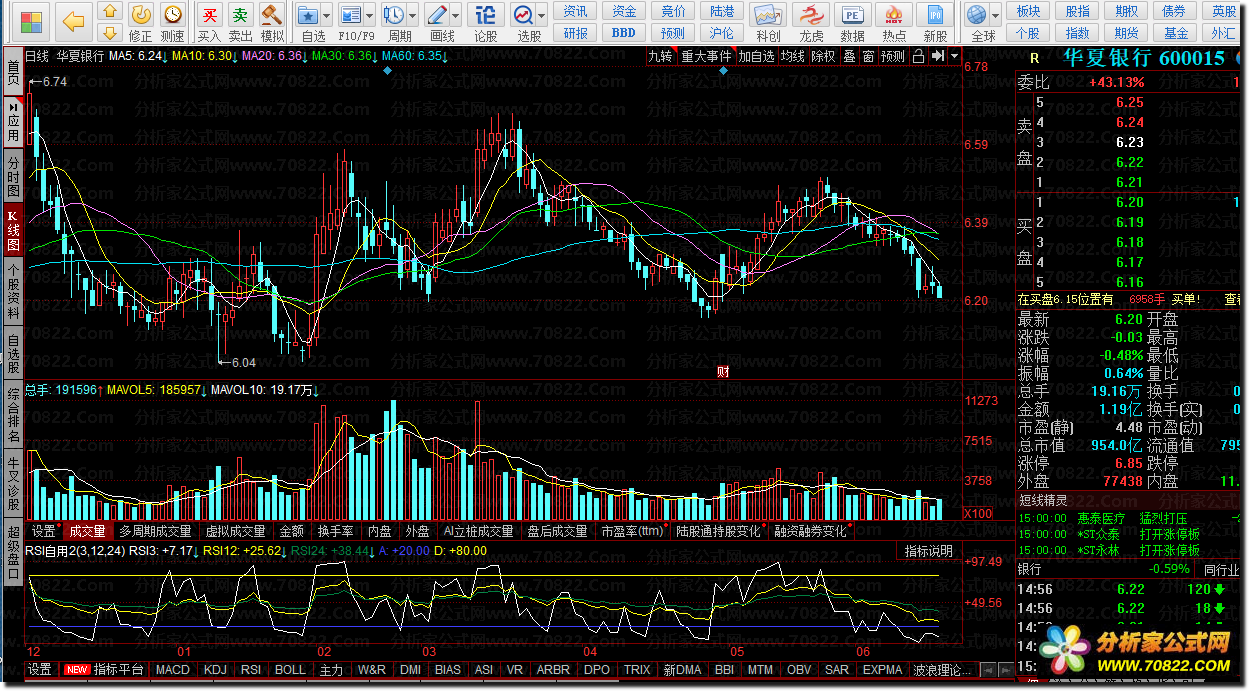Click the 设置 button beside 成交量 tab
Screen dimensions: 1250x691
(44, 531)
